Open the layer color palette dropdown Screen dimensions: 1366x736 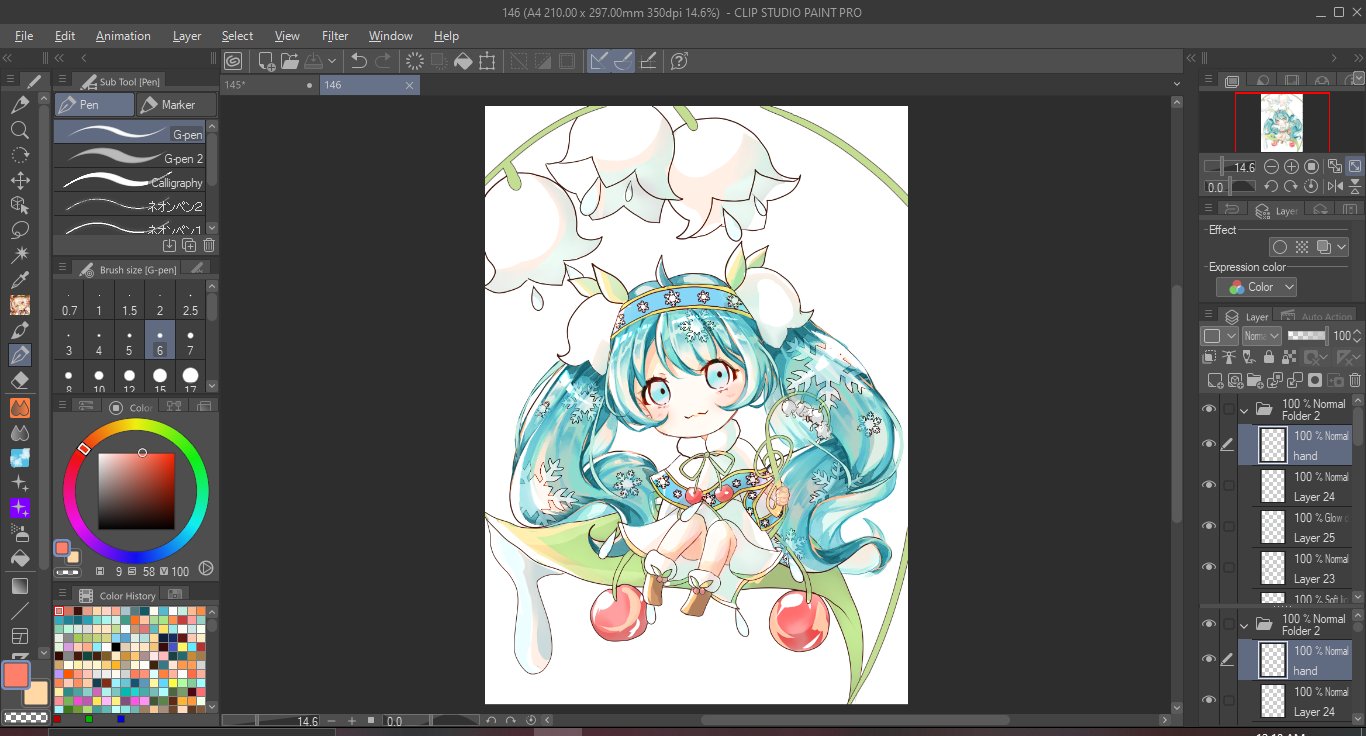[x=1219, y=336]
